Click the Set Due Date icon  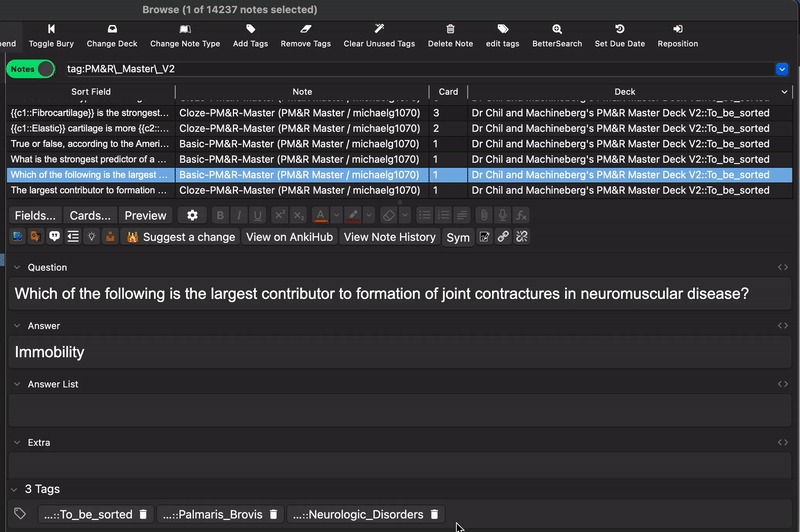pyautogui.click(x=620, y=30)
